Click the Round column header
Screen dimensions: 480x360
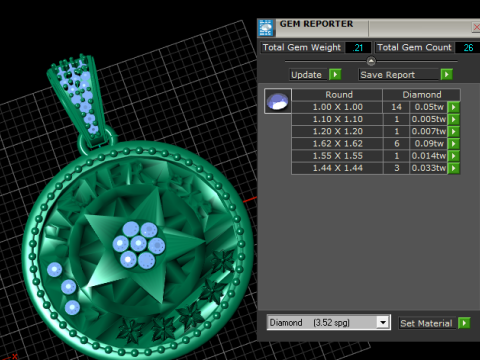coord(337,95)
